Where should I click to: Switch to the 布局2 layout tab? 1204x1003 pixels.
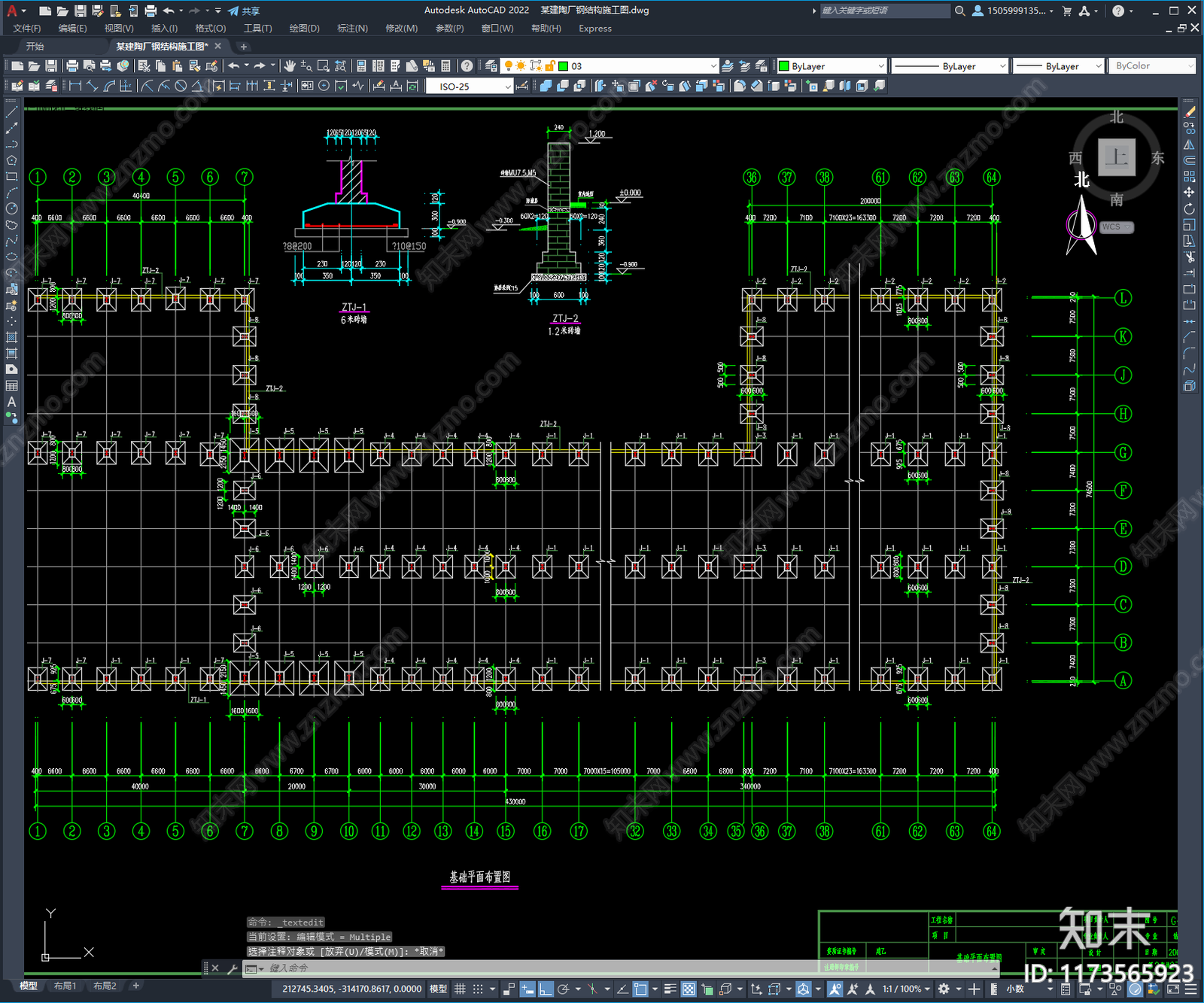click(105, 986)
